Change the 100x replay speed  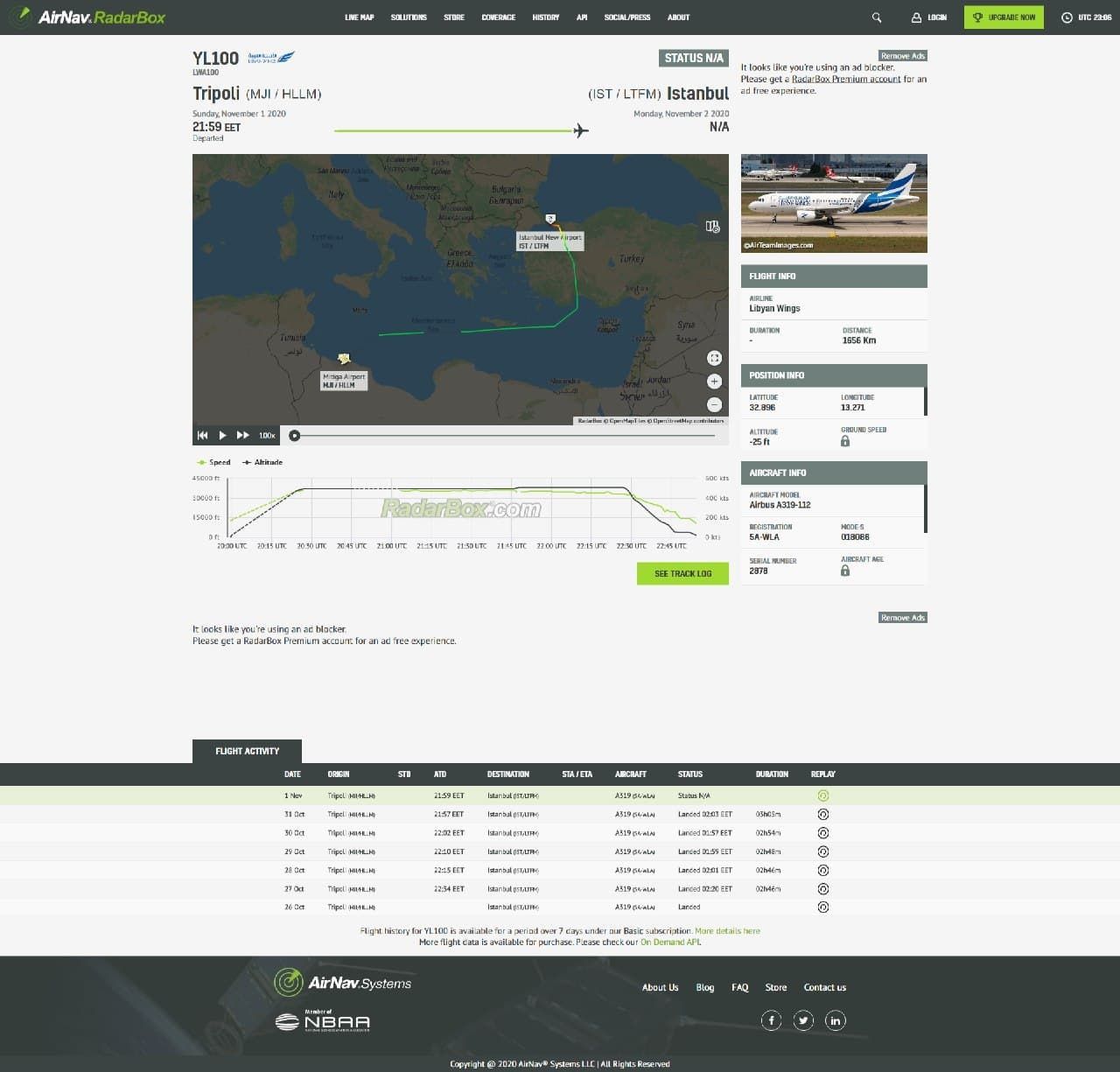point(267,435)
